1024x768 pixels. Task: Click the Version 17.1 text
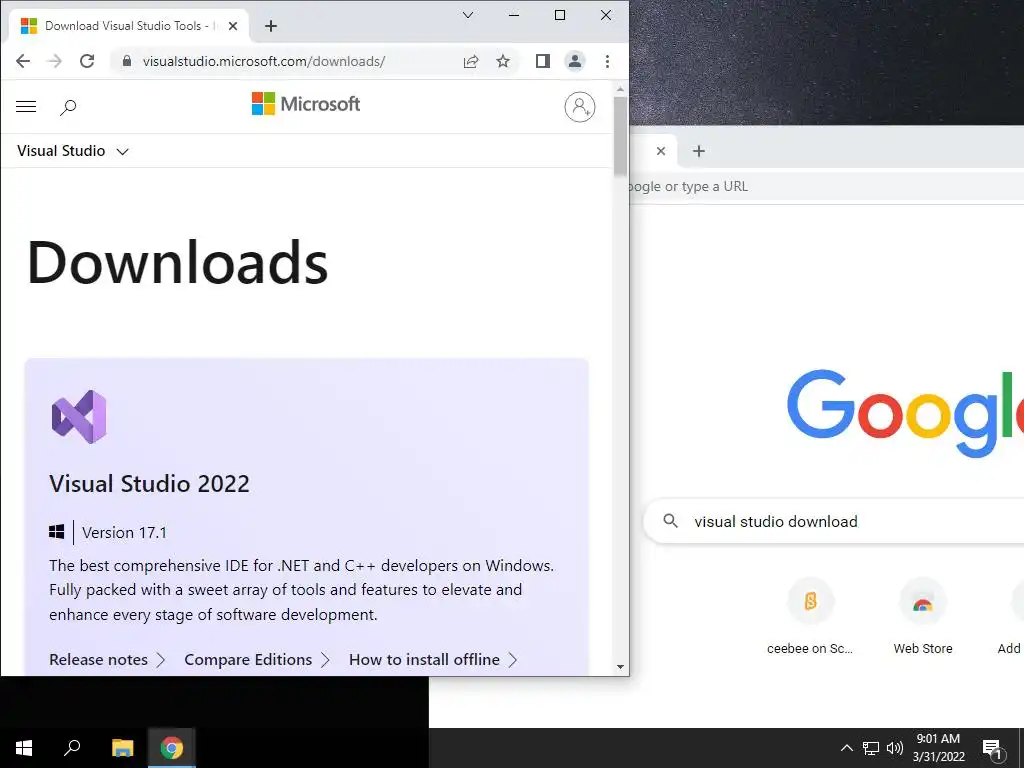pos(124,532)
